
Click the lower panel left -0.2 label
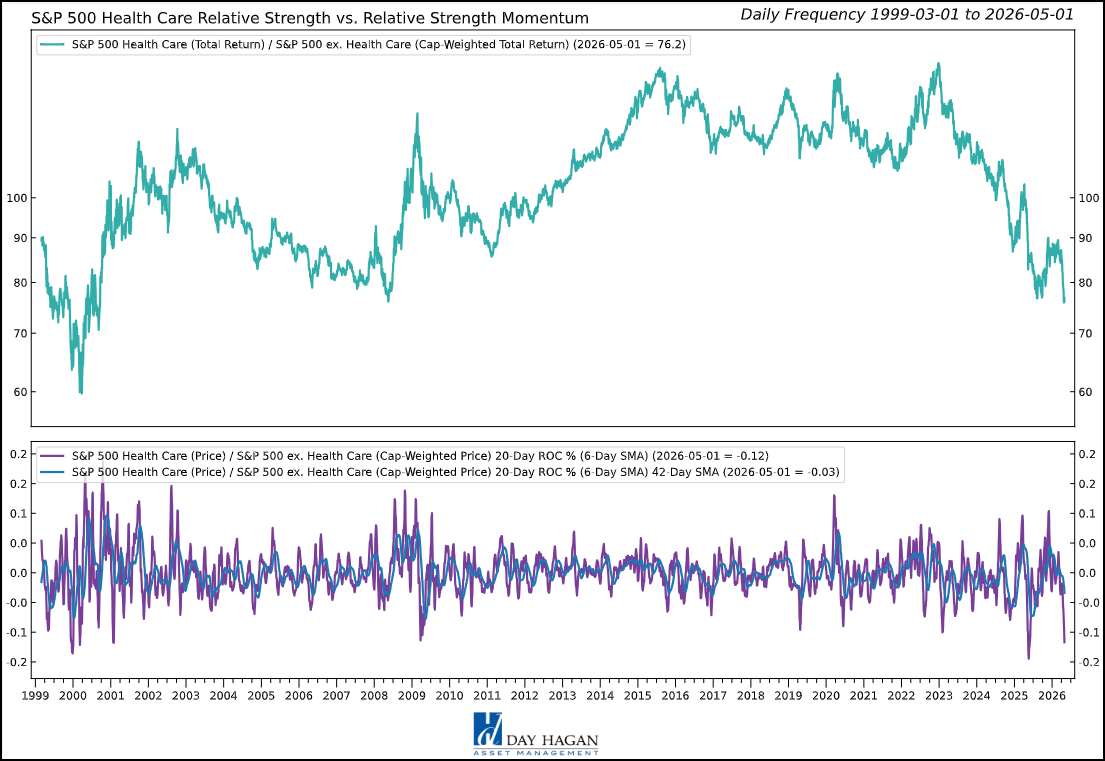click(x=17, y=662)
